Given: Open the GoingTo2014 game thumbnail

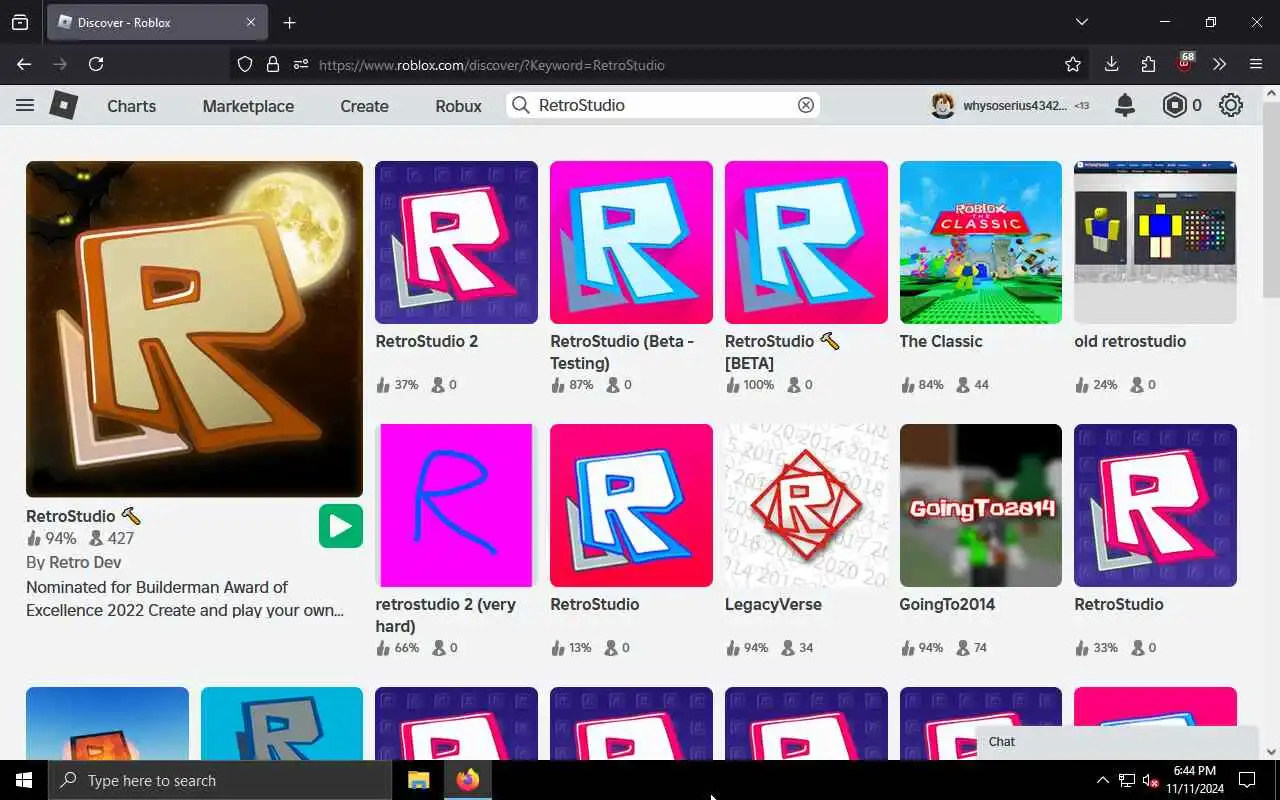Looking at the screenshot, I should pyautogui.click(x=981, y=505).
